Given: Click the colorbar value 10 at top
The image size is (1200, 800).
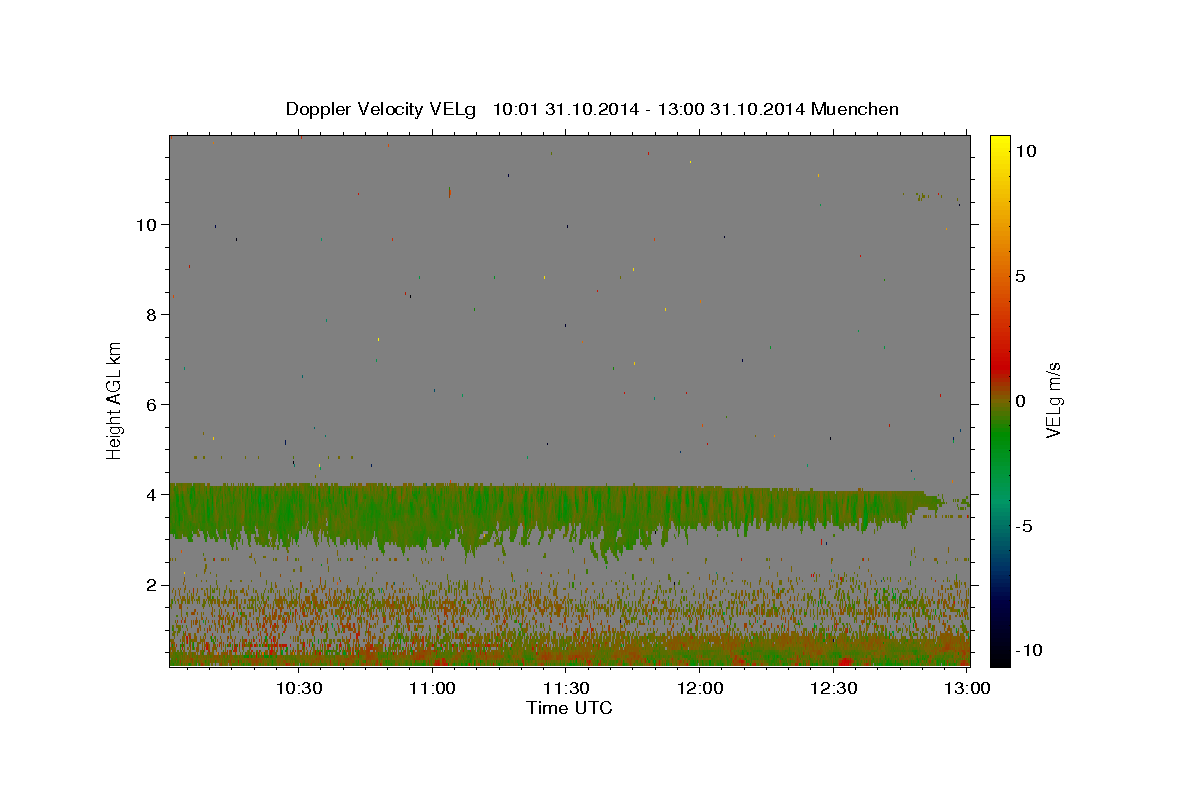Looking at the screenshot, I should pos(1025,151).
